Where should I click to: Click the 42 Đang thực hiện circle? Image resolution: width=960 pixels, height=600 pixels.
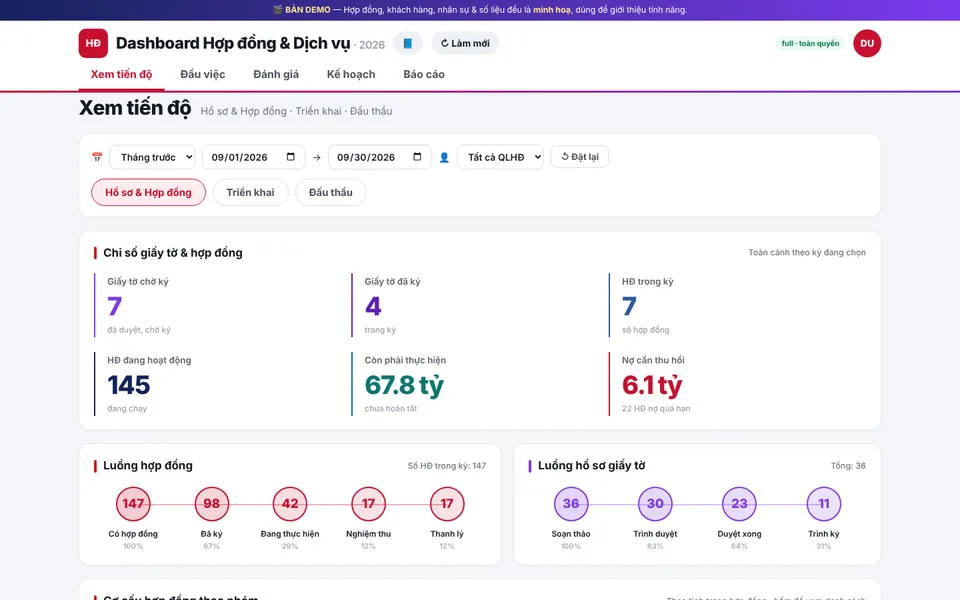point(290,503)
